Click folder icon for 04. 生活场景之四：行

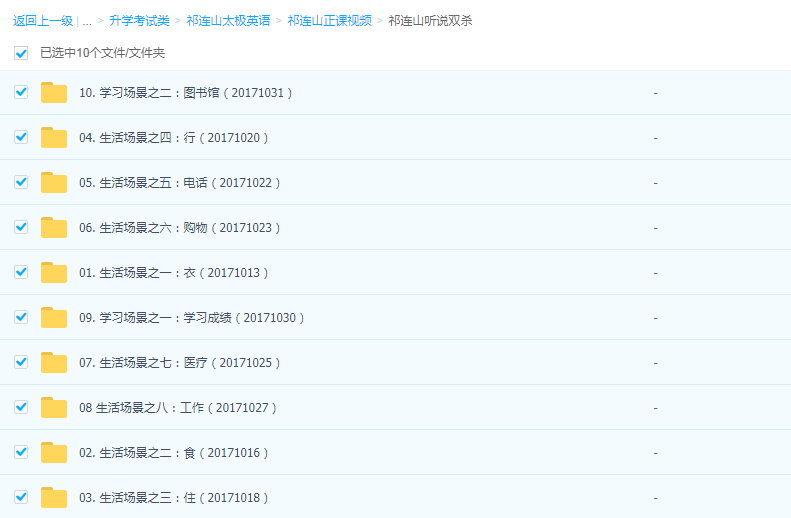pos(54,138)
